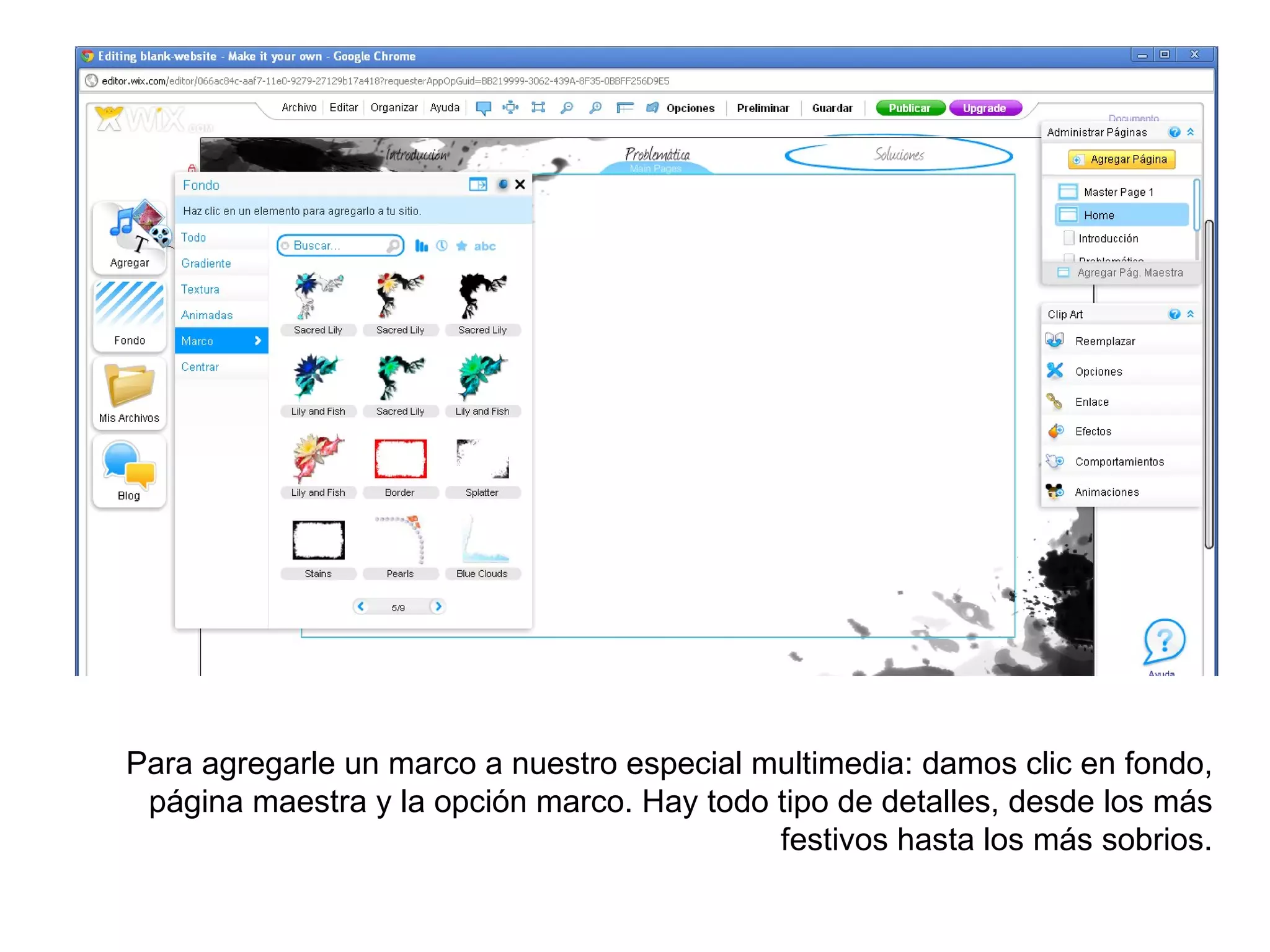Screen dimensions: 1270x952
Task: Click the Chrome address bar URL
Action: [385, 81]
